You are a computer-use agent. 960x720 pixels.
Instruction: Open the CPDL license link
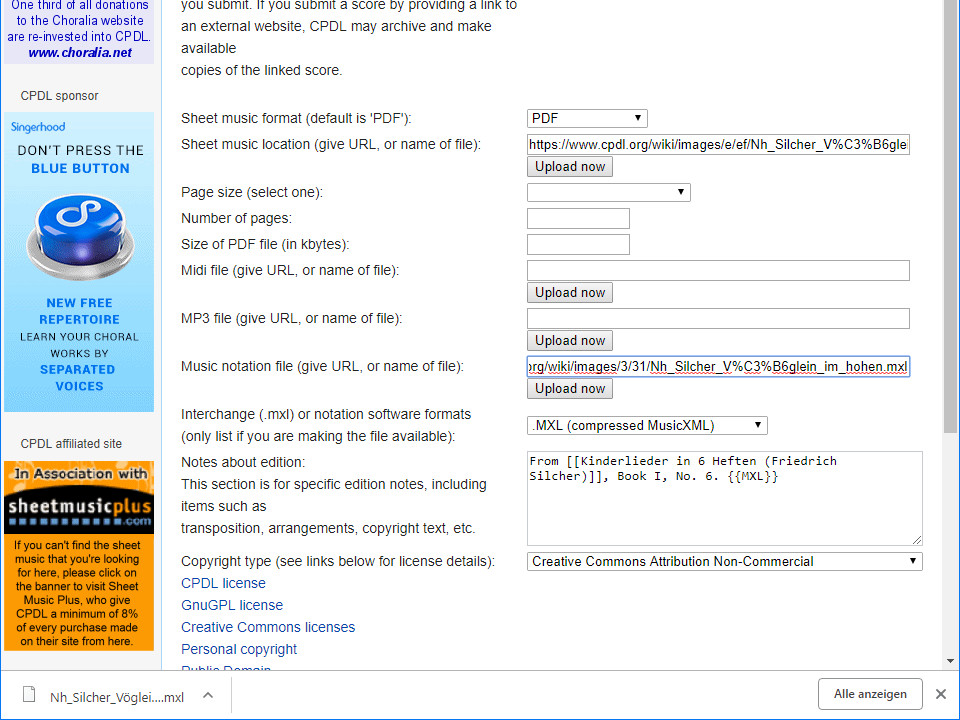point(223,583)
